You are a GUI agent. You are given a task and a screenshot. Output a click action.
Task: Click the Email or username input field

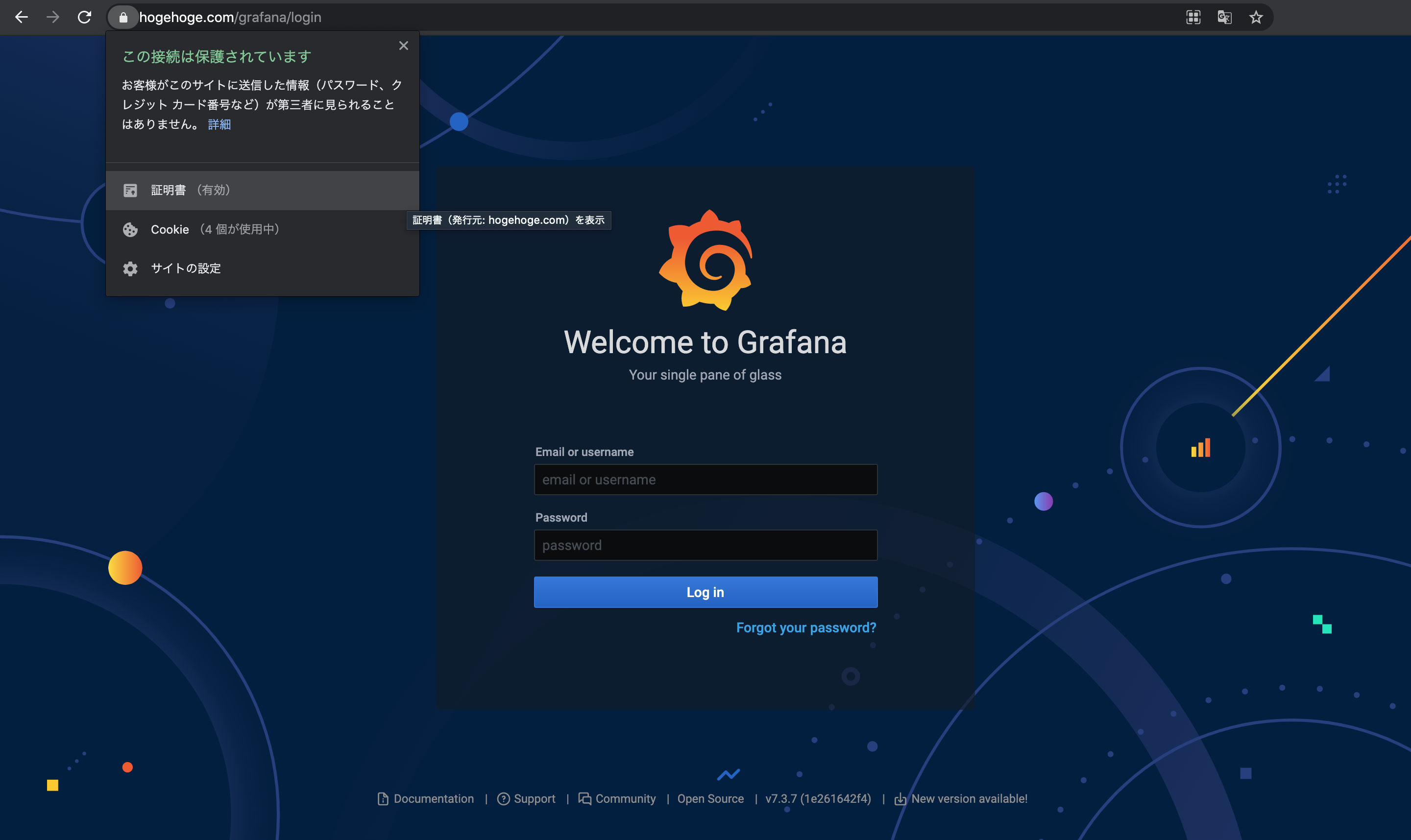tap(705, 480)
